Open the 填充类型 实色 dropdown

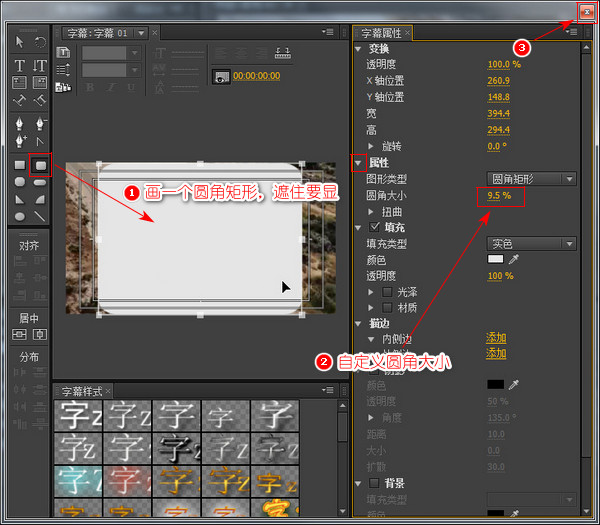pos(532,243)
